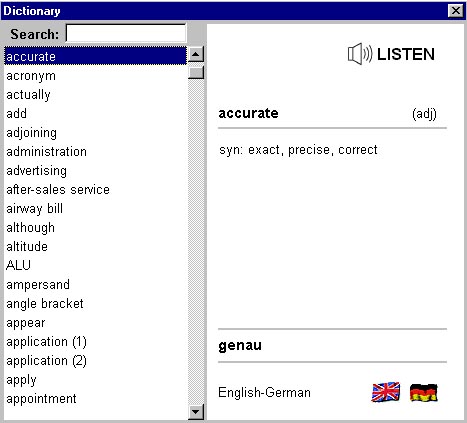
Task: Select the highlighted 'accurate' entry in the list
Action: [x=95, y=56]
